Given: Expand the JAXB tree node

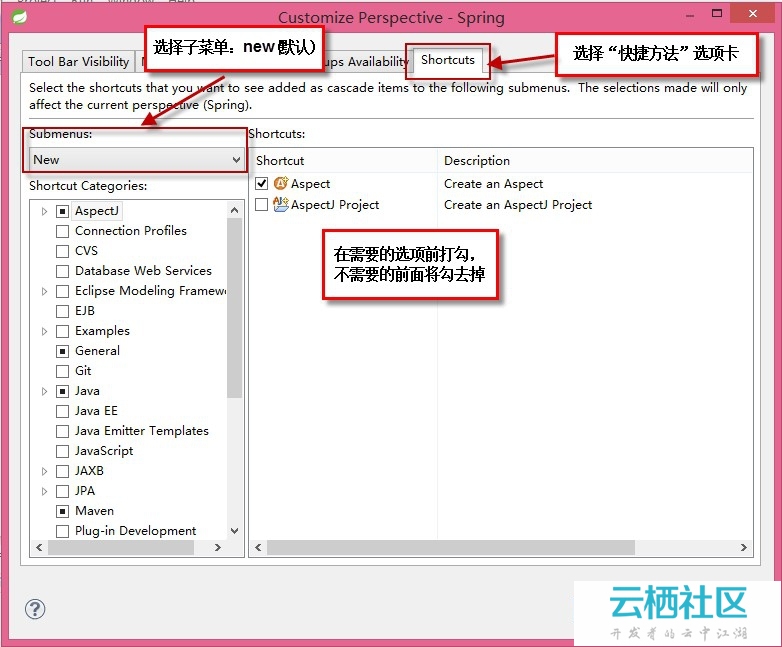Looking at the screenshot, I should [x=44, y=471].
